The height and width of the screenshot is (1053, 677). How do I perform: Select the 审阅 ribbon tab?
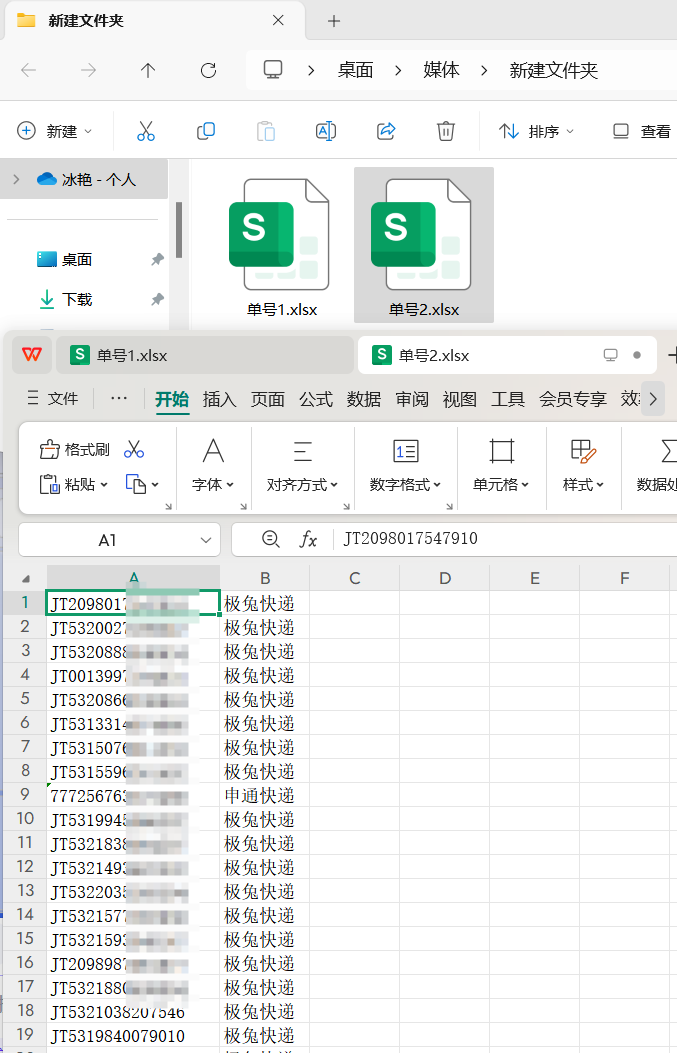point(412,399)
